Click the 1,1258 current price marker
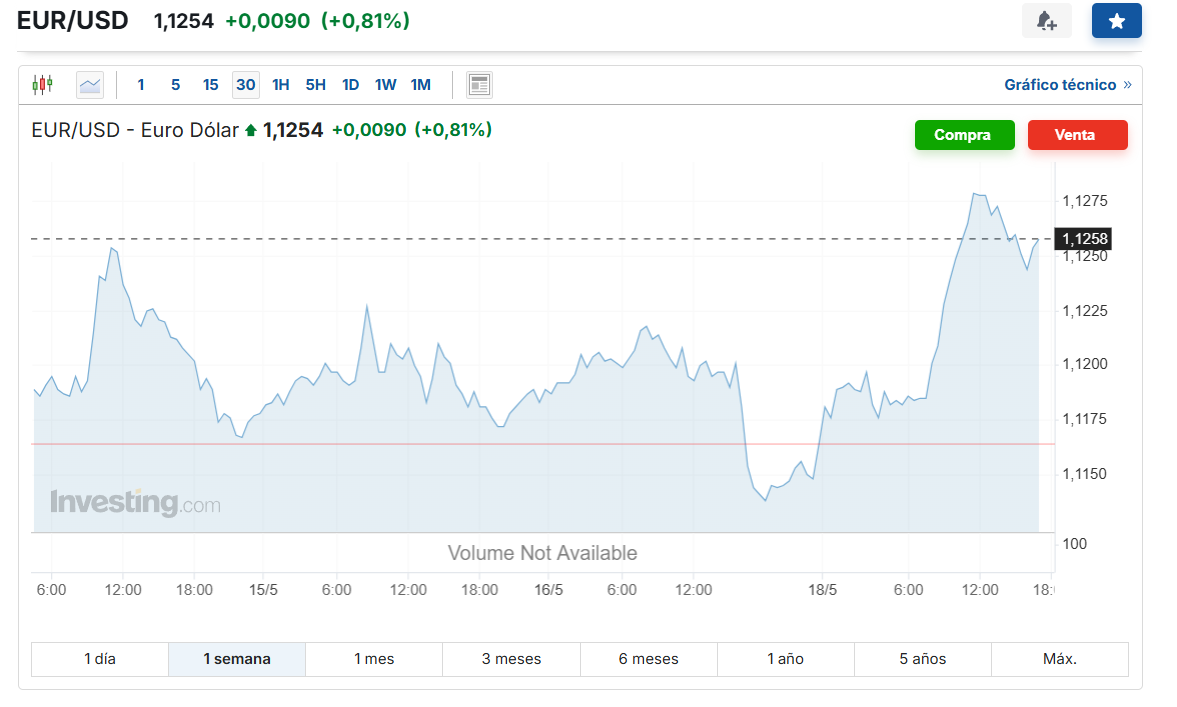 [1084, 239]
